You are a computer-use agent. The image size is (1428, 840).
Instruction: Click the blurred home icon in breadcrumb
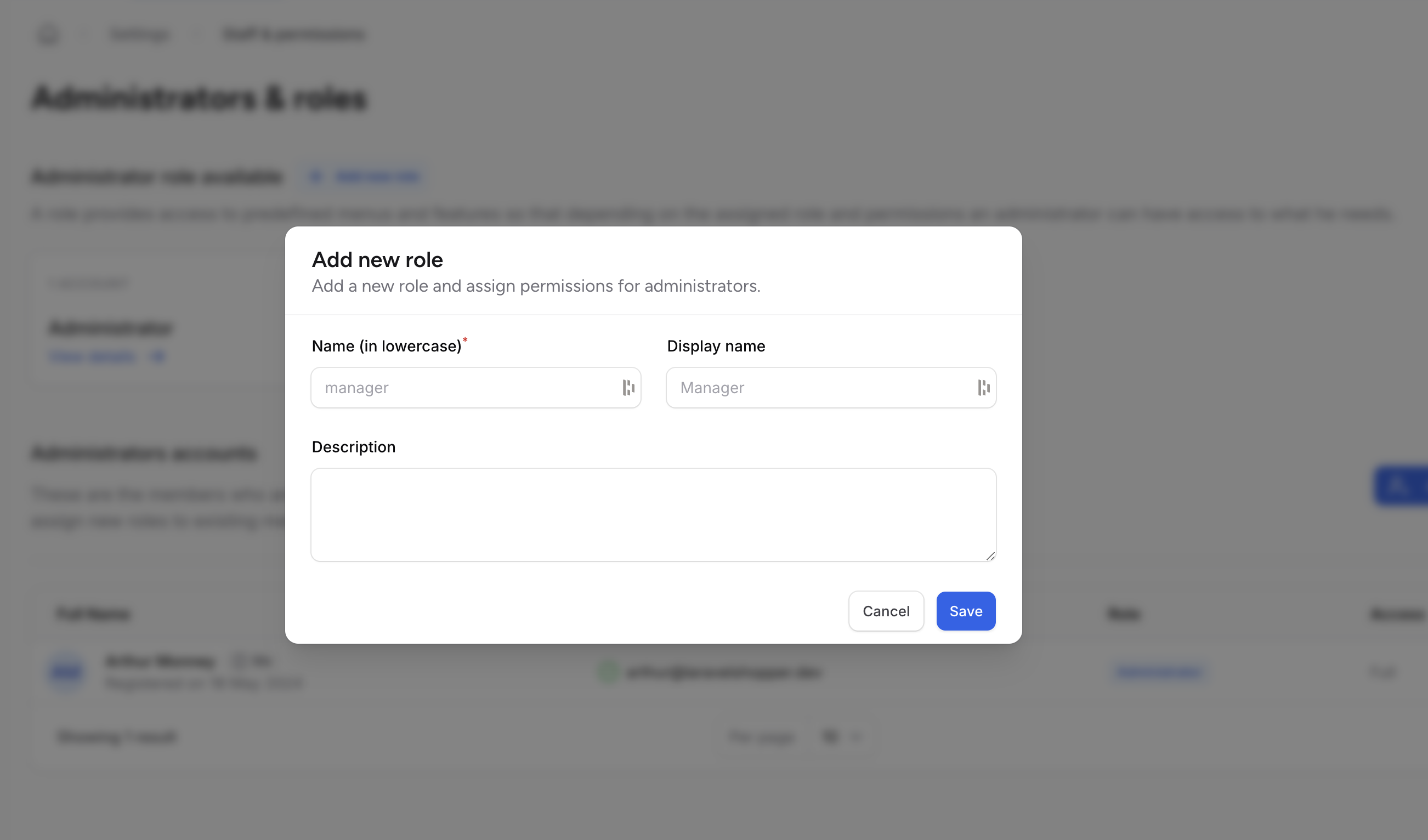48,35
